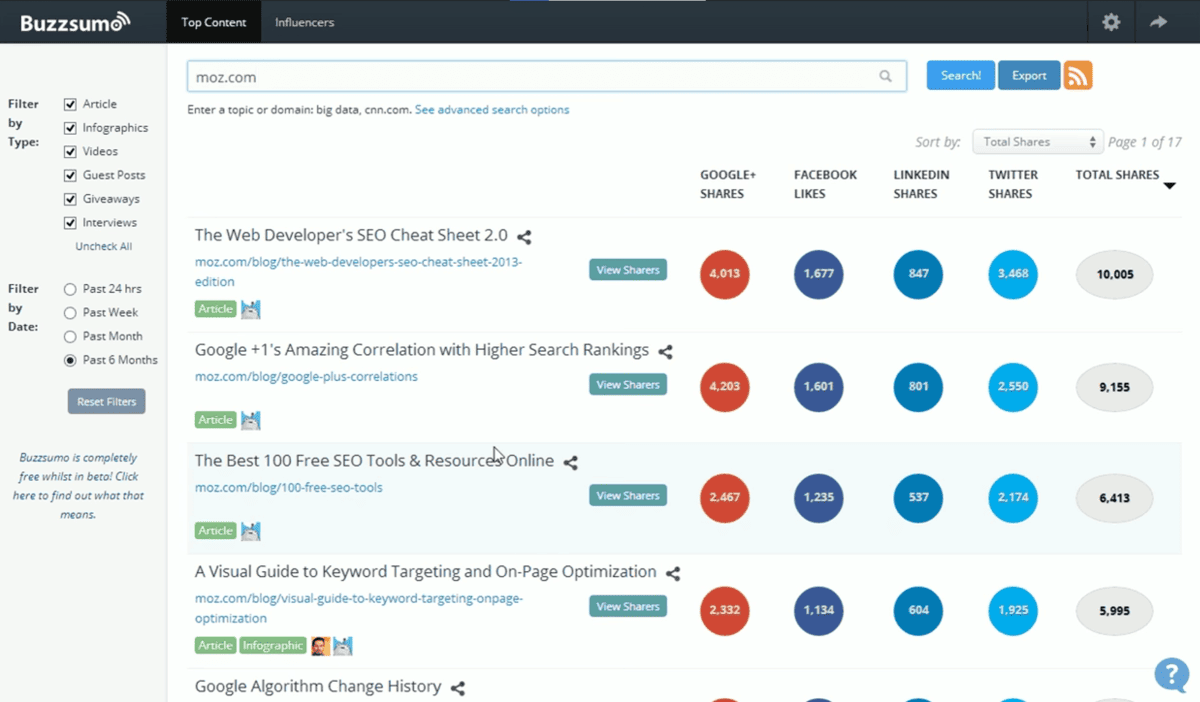Image resolution: width=1200 pixels, height=702 pixels.
Task: Uncheck the Infographics filter
Action: click(70, 128)
